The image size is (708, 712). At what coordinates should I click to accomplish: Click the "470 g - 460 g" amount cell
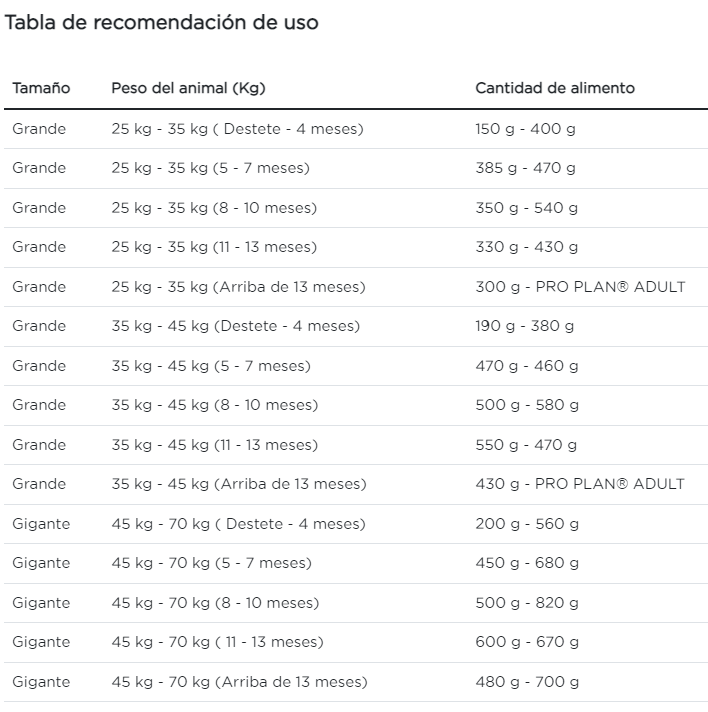tap(526, 366)
